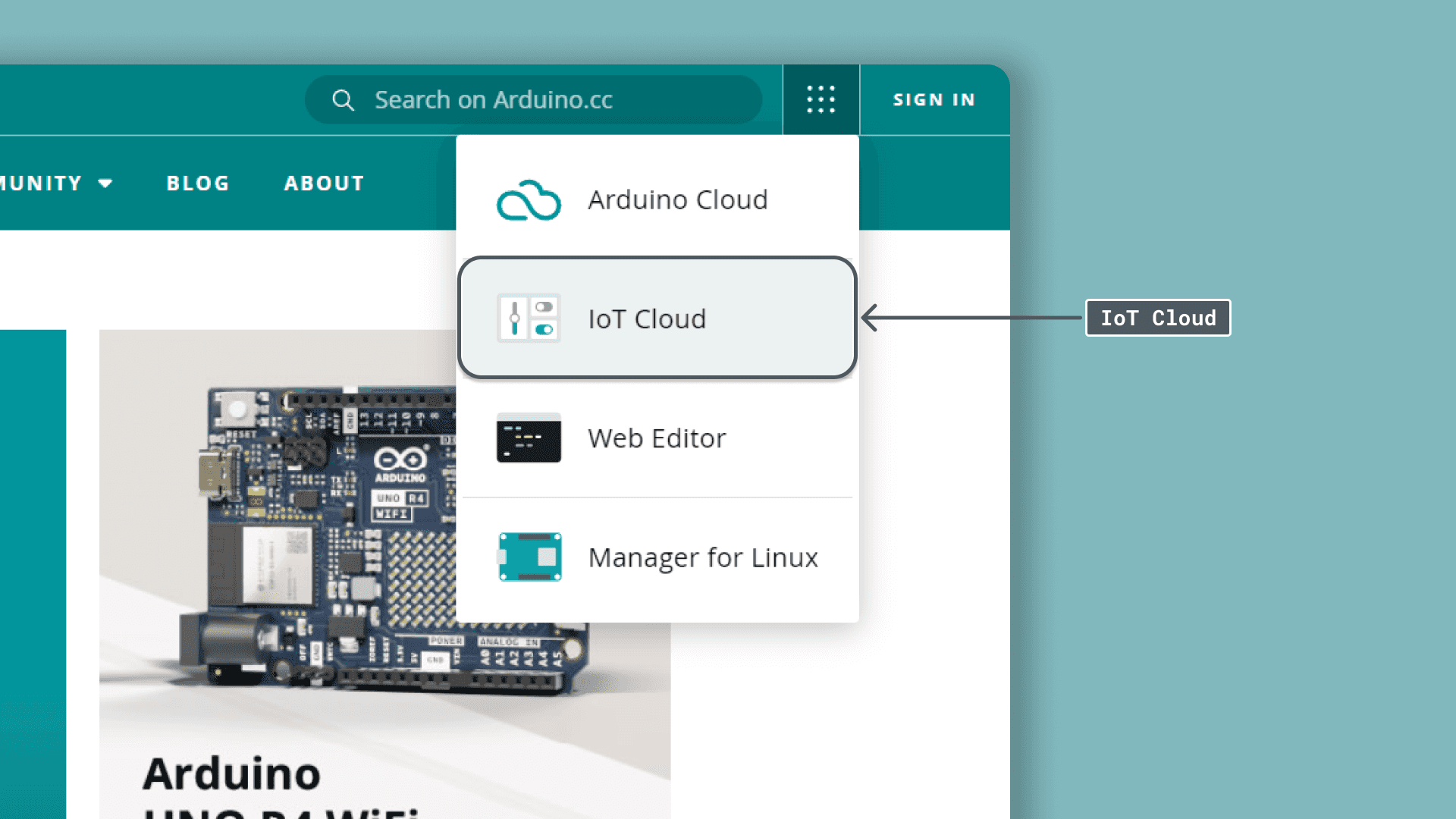
Task: Click the magnifying glass search icon
Action: coord(343,100)
